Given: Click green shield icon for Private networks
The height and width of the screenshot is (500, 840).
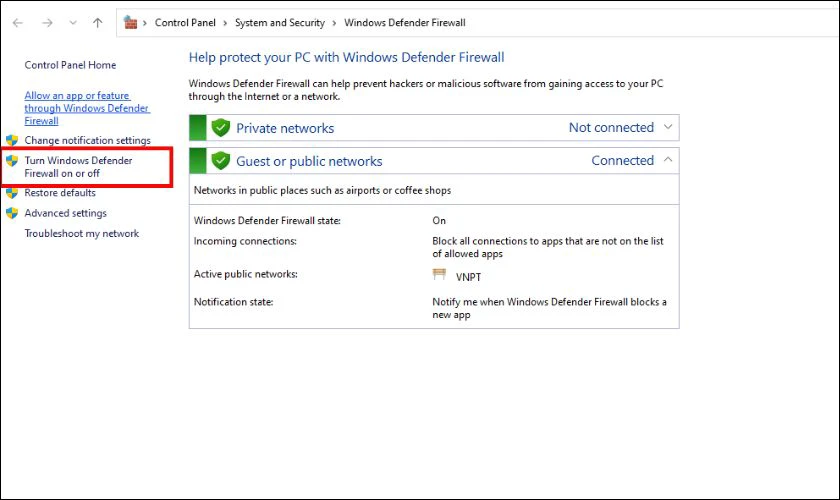Looking at the screenshot, I should click(221, 128).
